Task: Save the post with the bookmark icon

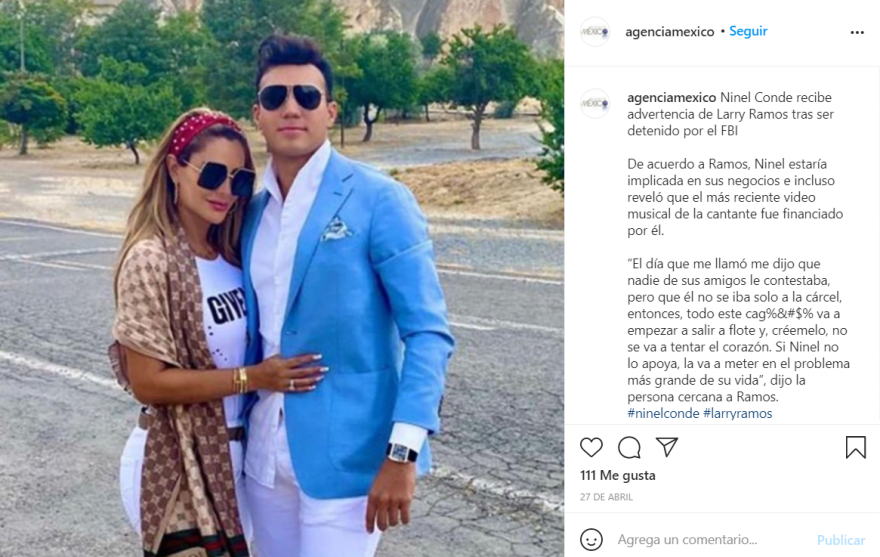Action: tap(856, 448)
